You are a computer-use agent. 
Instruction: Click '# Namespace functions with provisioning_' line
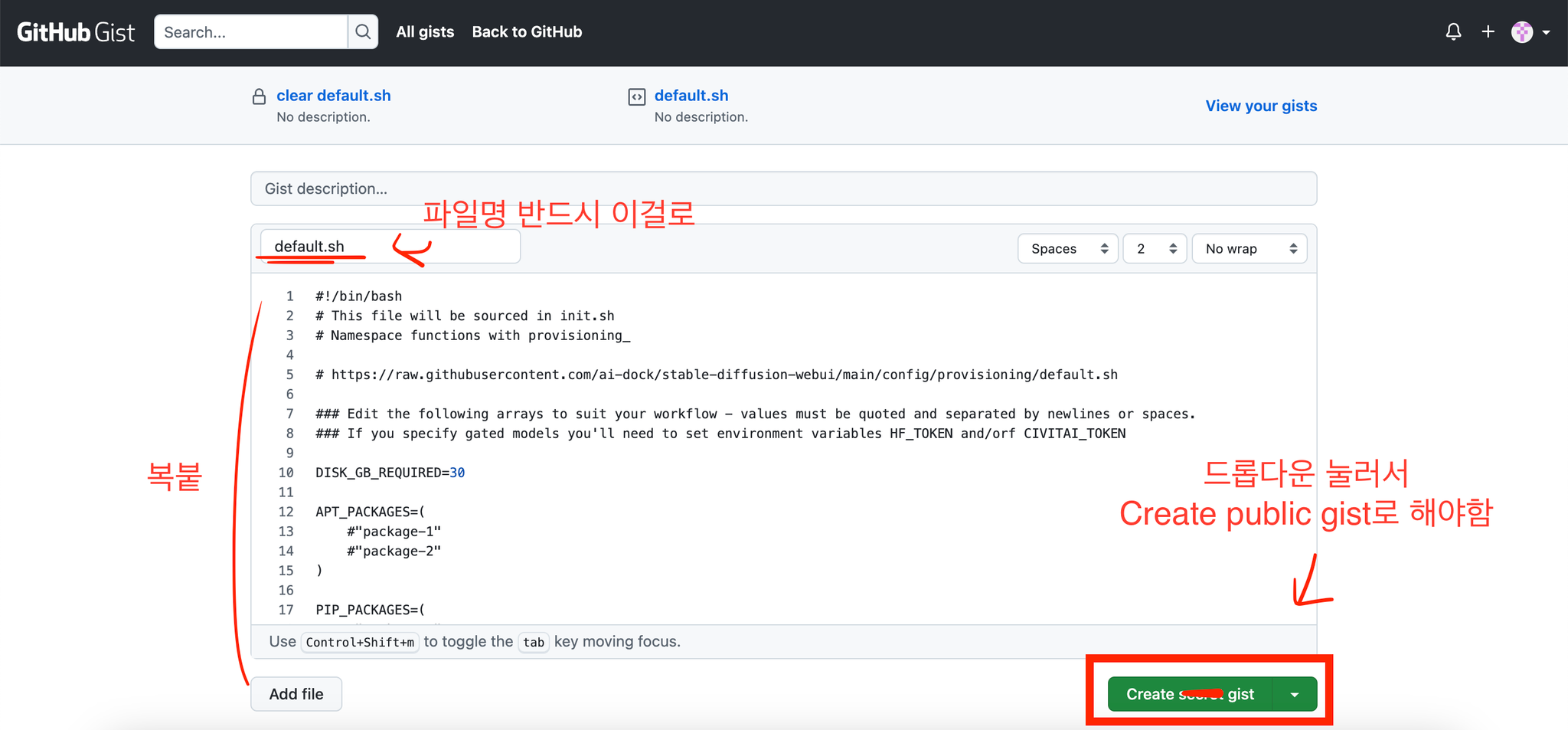point(473,336)
